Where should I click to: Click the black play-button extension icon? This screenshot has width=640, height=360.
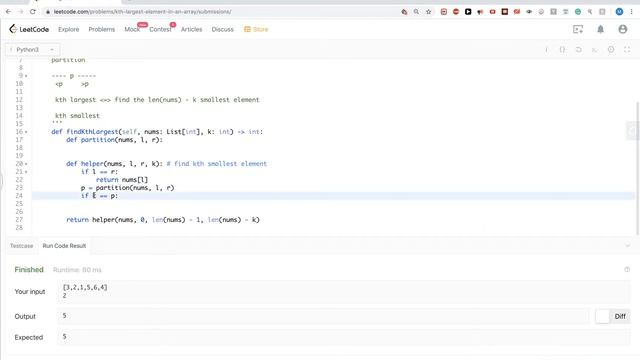468,12
